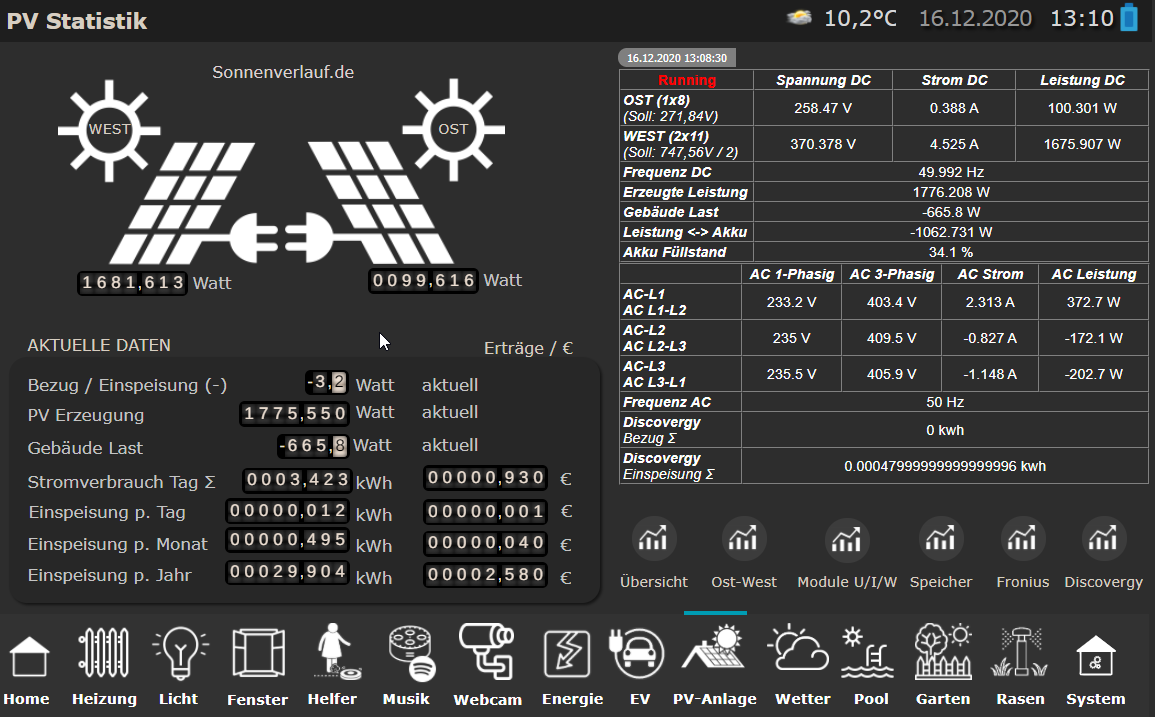Open the Helfer vacuum helper icon

(x=333, y=654)
